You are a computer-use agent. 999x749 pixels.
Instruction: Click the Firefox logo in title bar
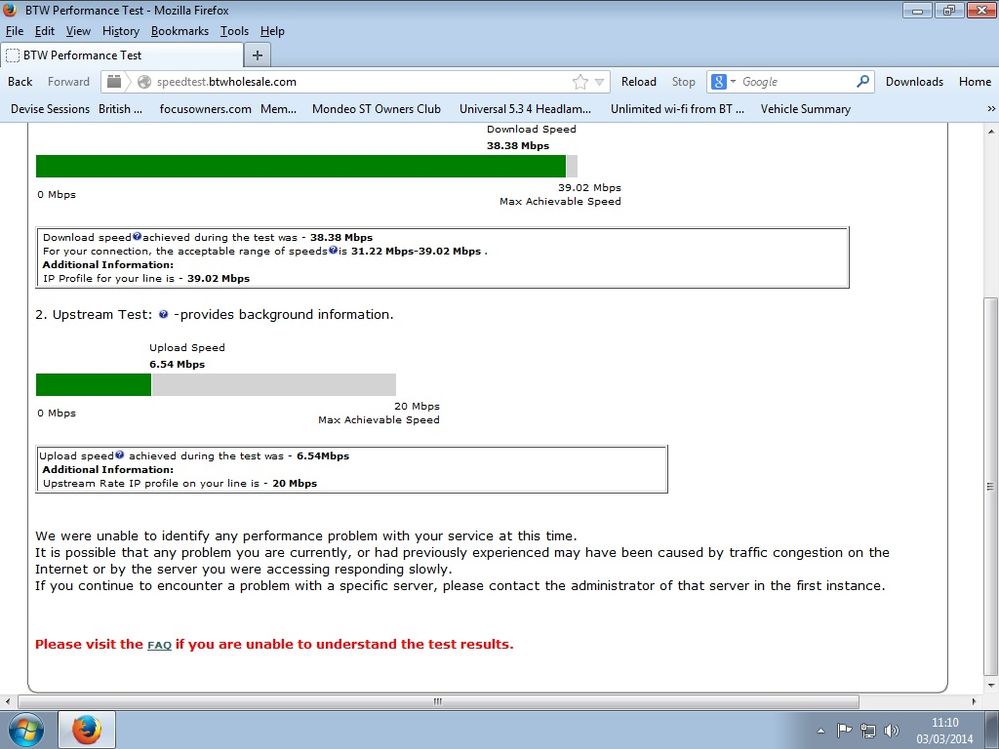pos(10,10)
